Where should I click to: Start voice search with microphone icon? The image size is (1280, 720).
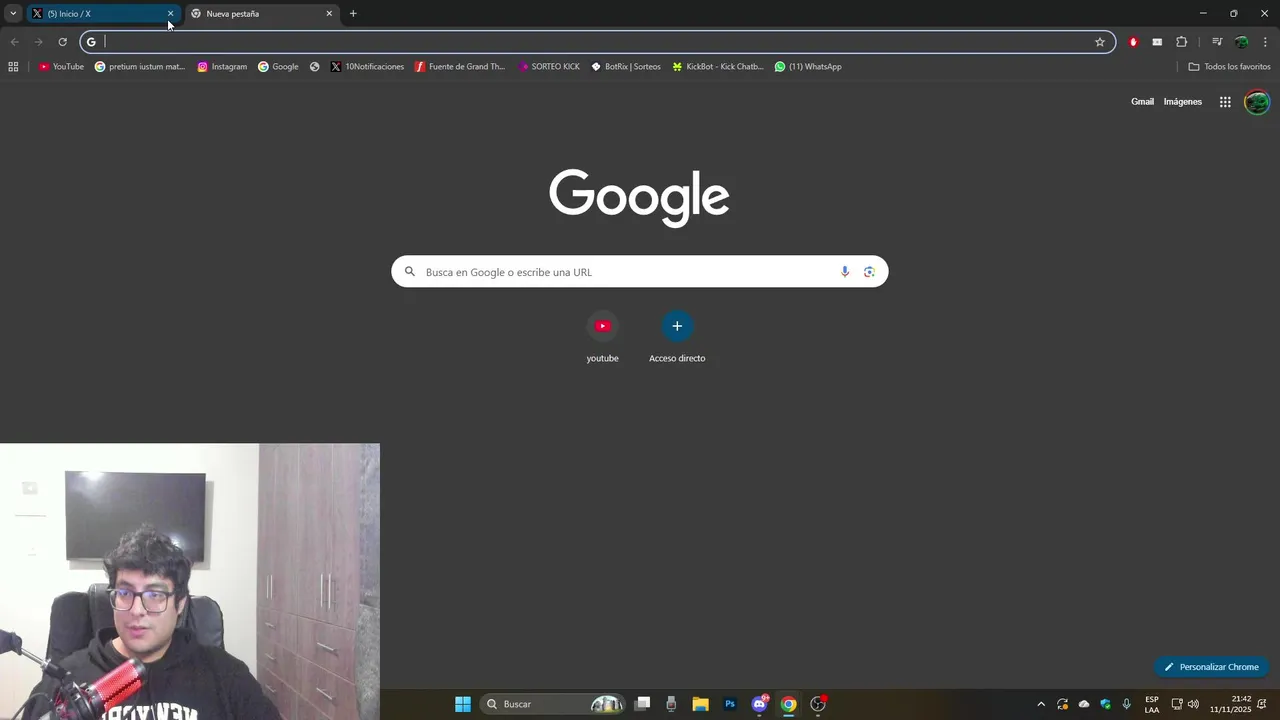[x=845, y=272]
